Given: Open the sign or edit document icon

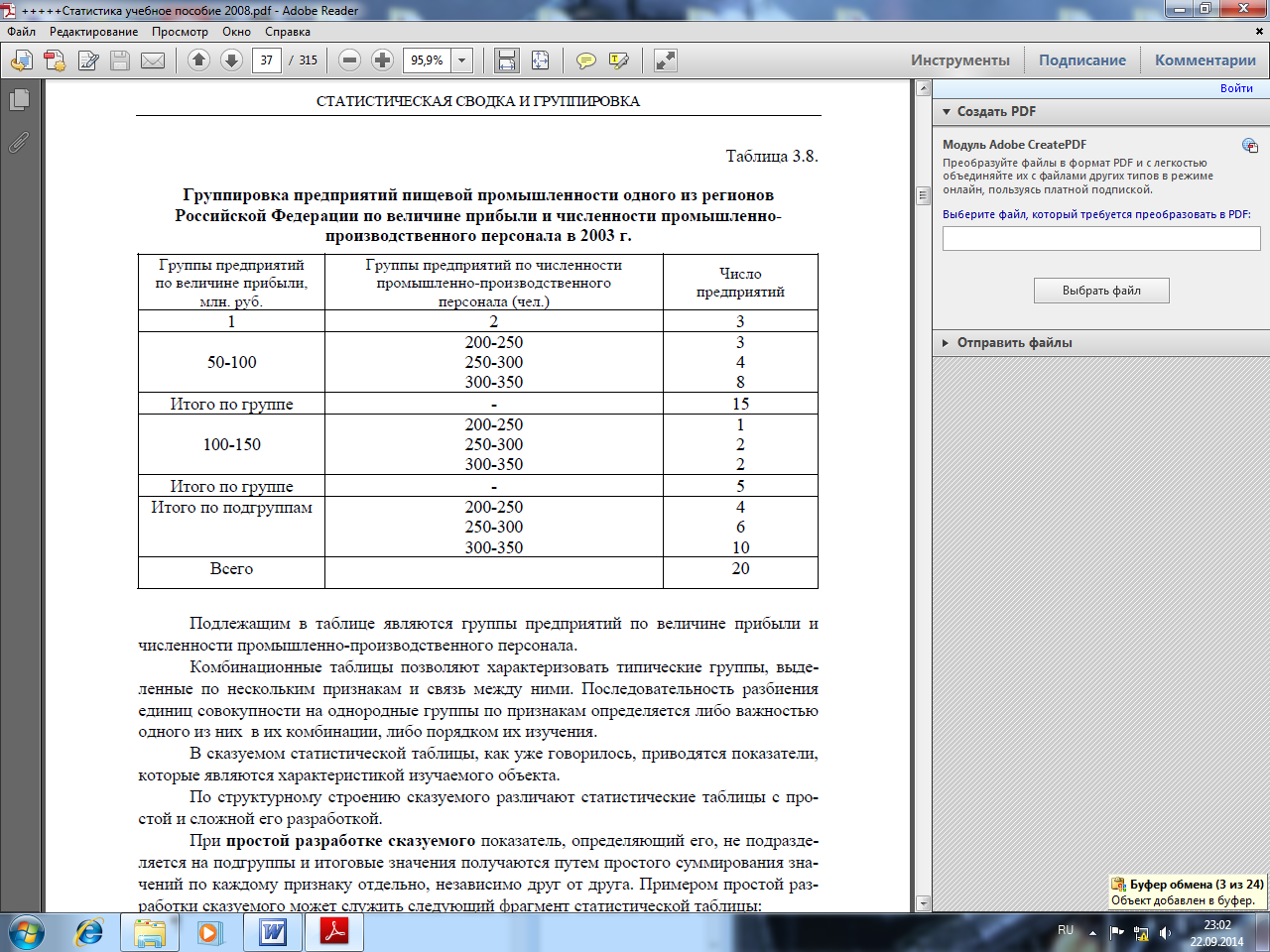Looking at the screenshot, I should pos(88,60).
